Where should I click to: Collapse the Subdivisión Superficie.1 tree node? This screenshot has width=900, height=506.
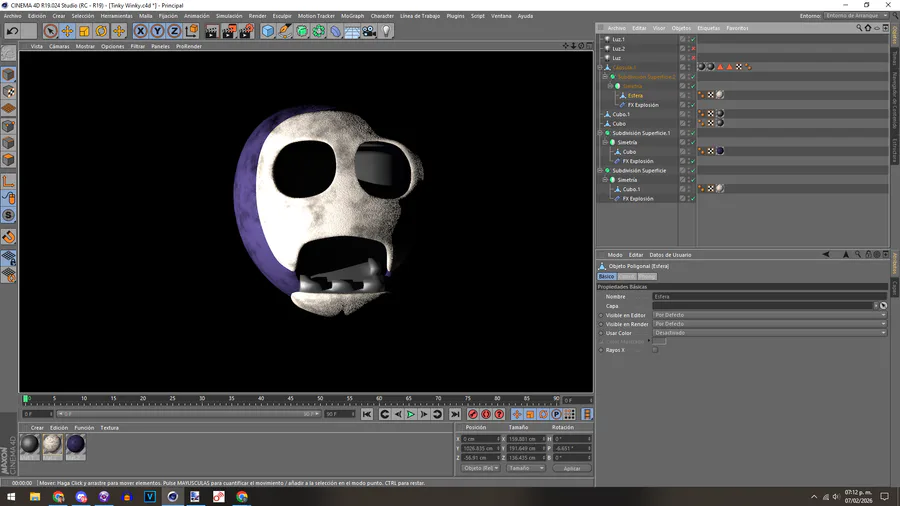pyautogui.click(x=600, y=133)
